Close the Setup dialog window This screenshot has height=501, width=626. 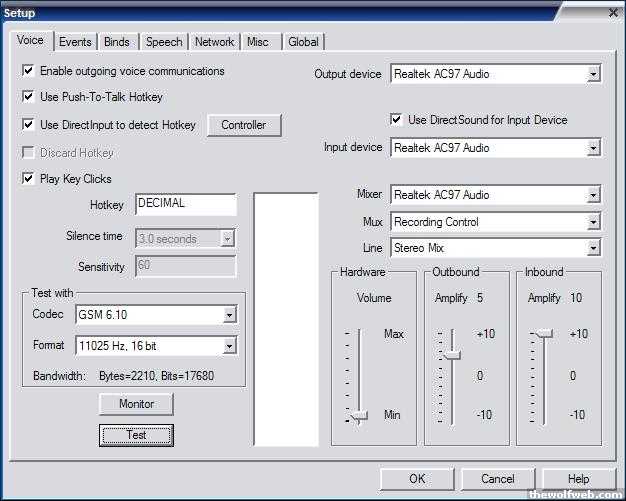click(x=612, y=12)
